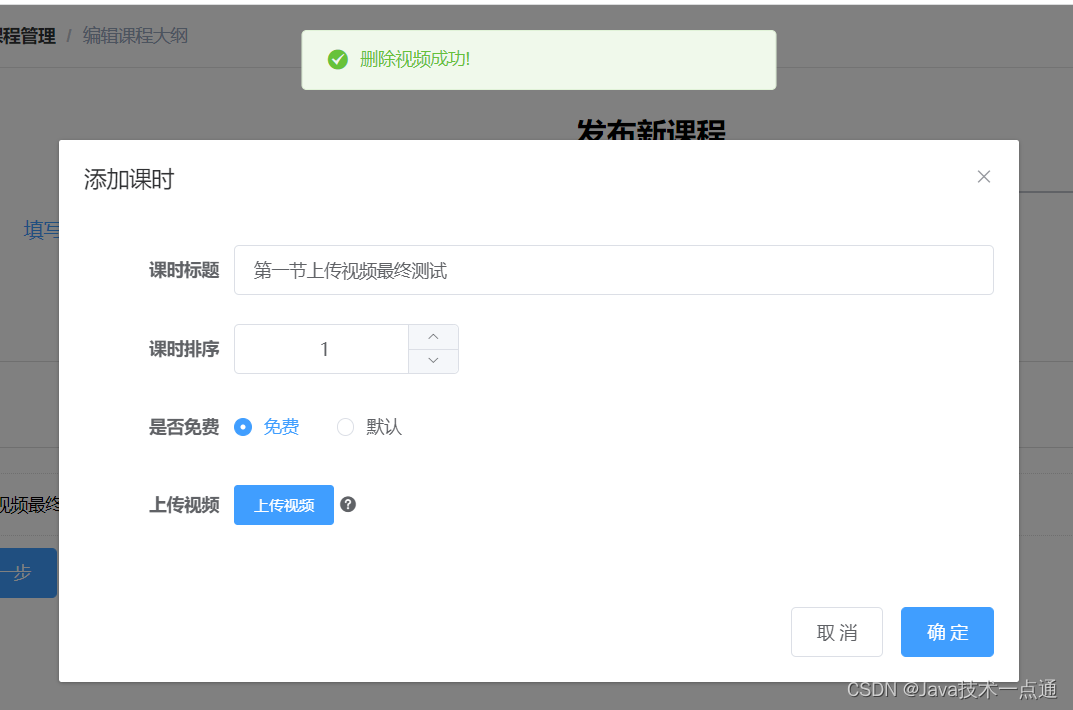The width and height of the screenshot is (1073, 710).
Task: Click the up arrow to increase 课时排序
Action: (x=433, y=336)
